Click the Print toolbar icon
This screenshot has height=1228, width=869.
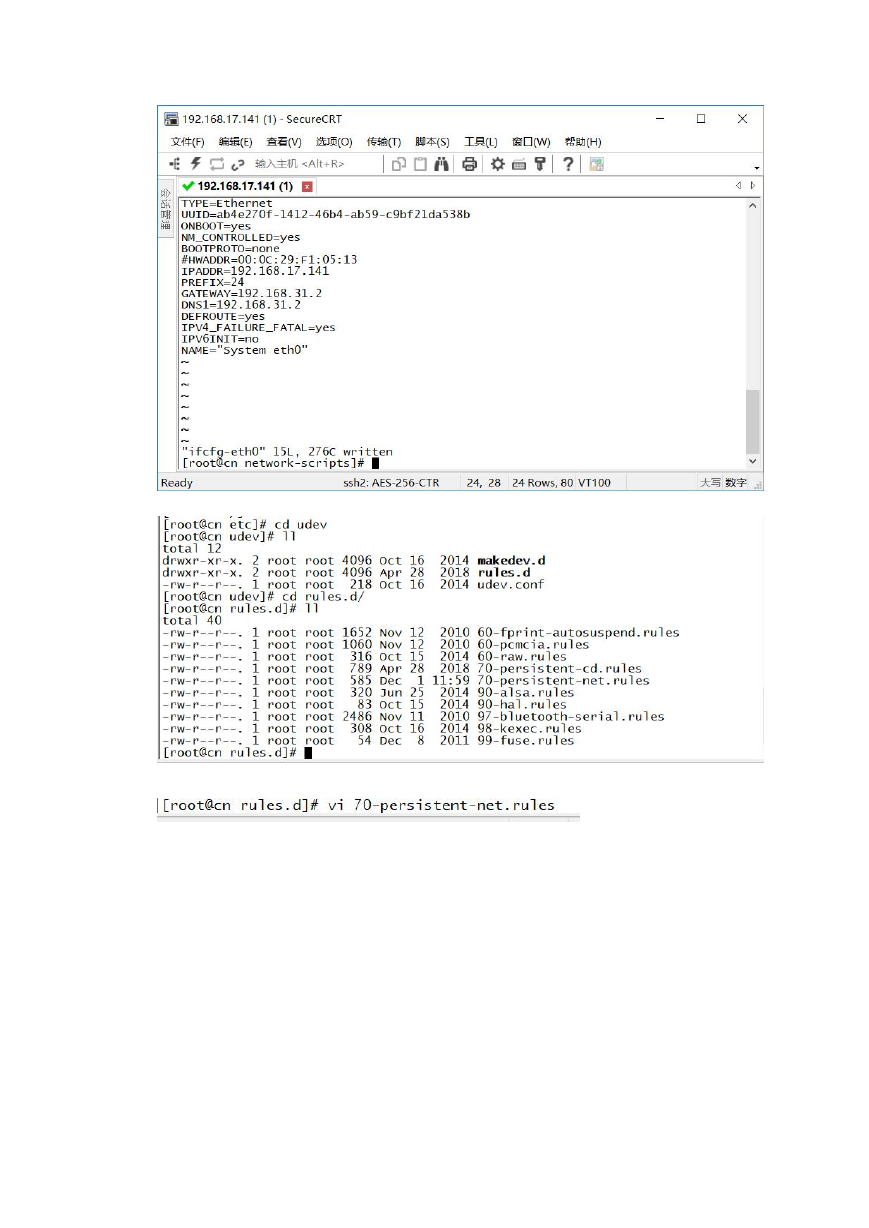tap(469, 164)
